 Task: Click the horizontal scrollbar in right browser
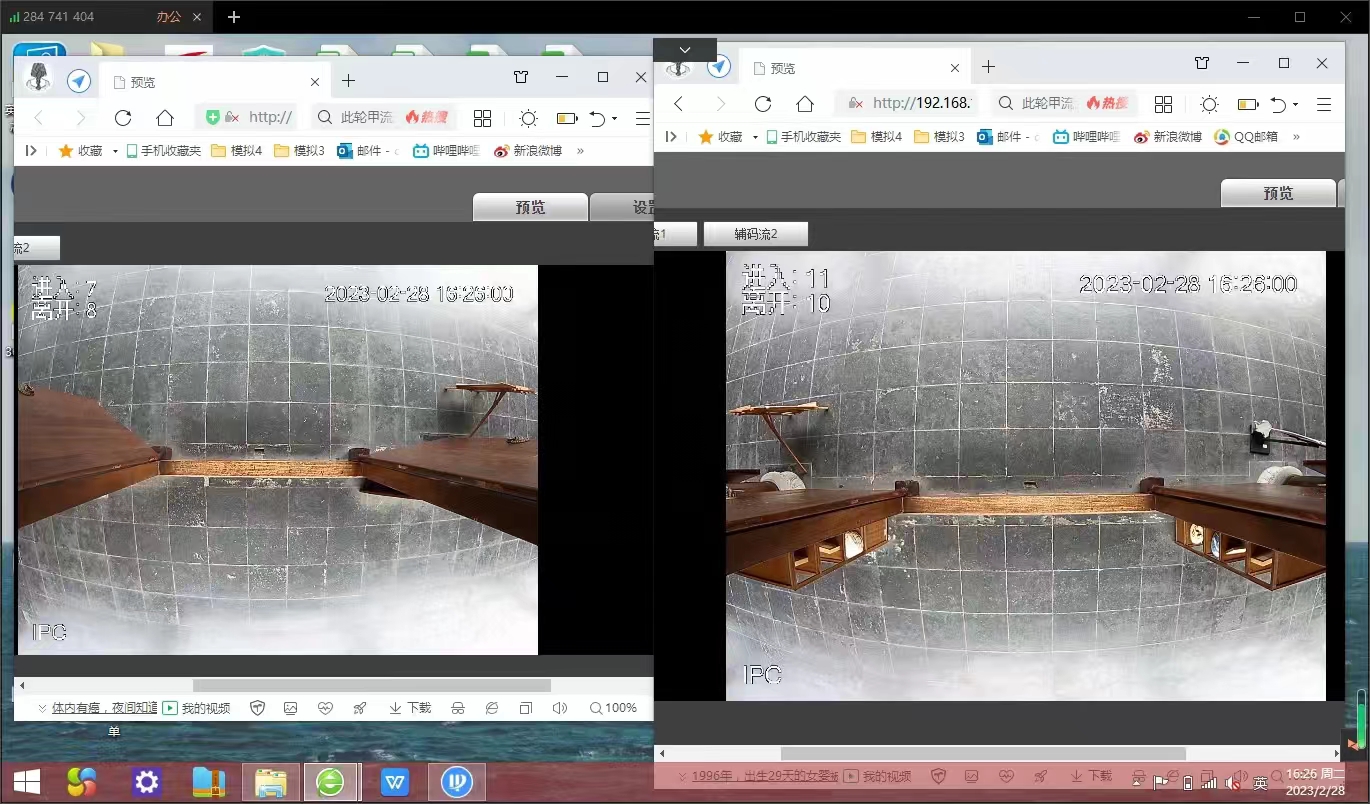(982, 753)
